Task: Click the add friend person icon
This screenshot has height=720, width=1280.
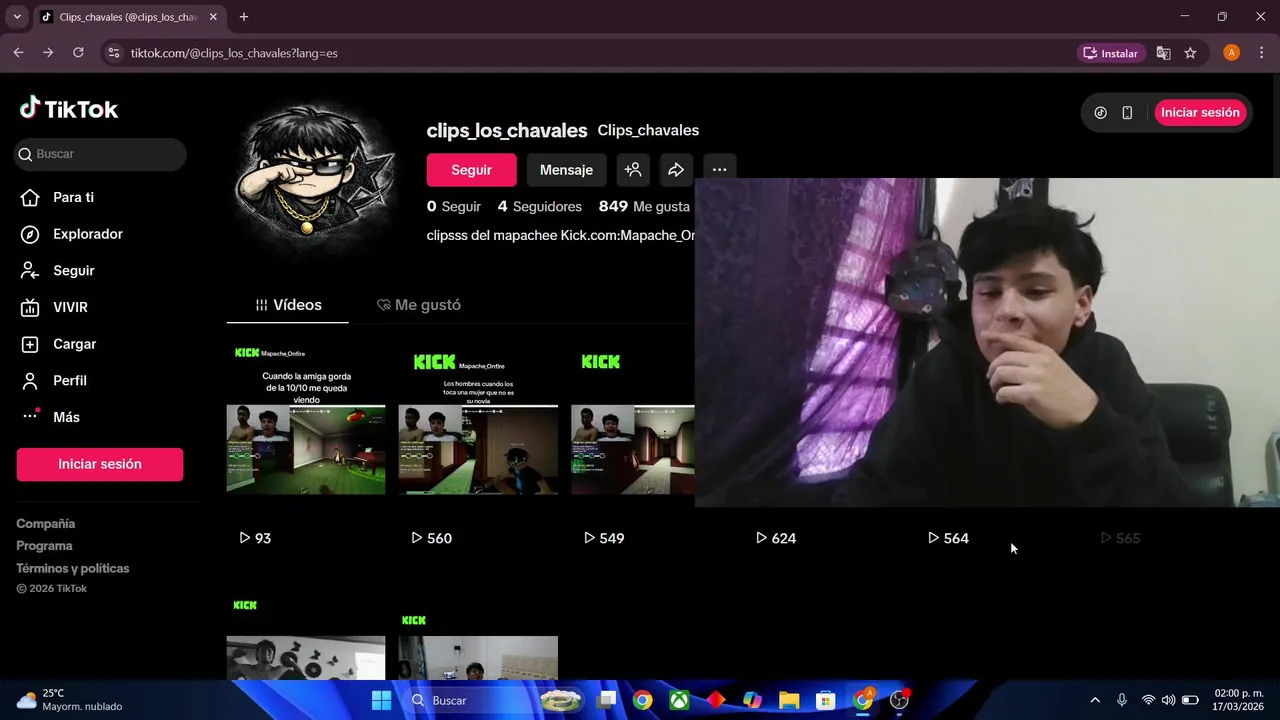Action: pos(633,170)
